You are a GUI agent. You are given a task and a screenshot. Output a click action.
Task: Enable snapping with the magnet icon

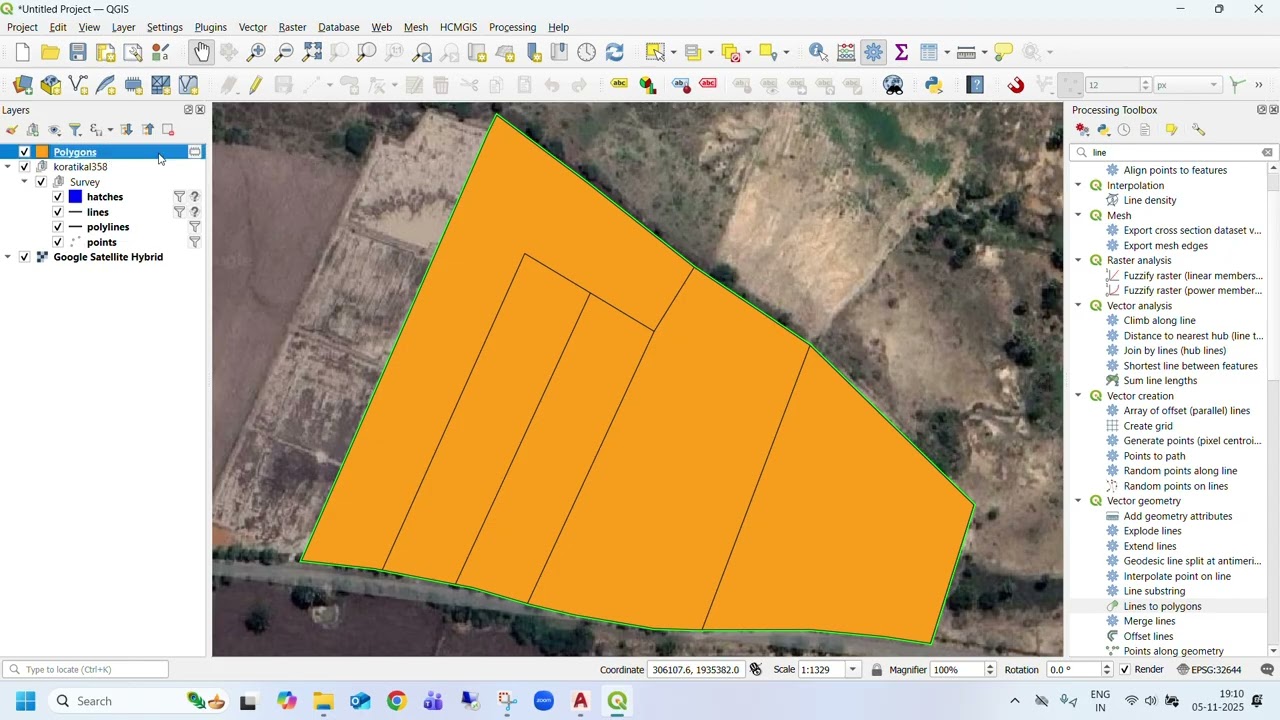click(1016, 85)
